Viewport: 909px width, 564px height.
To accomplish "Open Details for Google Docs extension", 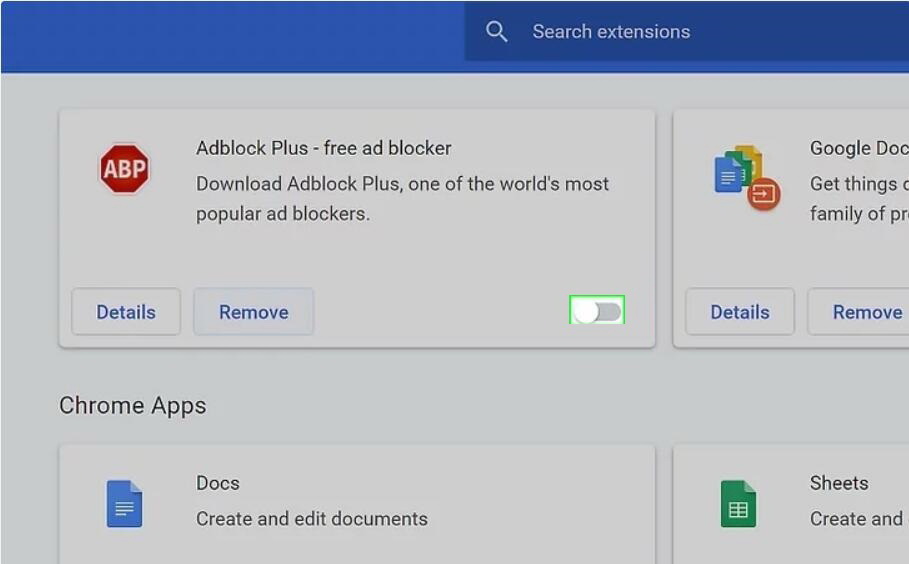I will pos(740,312).
